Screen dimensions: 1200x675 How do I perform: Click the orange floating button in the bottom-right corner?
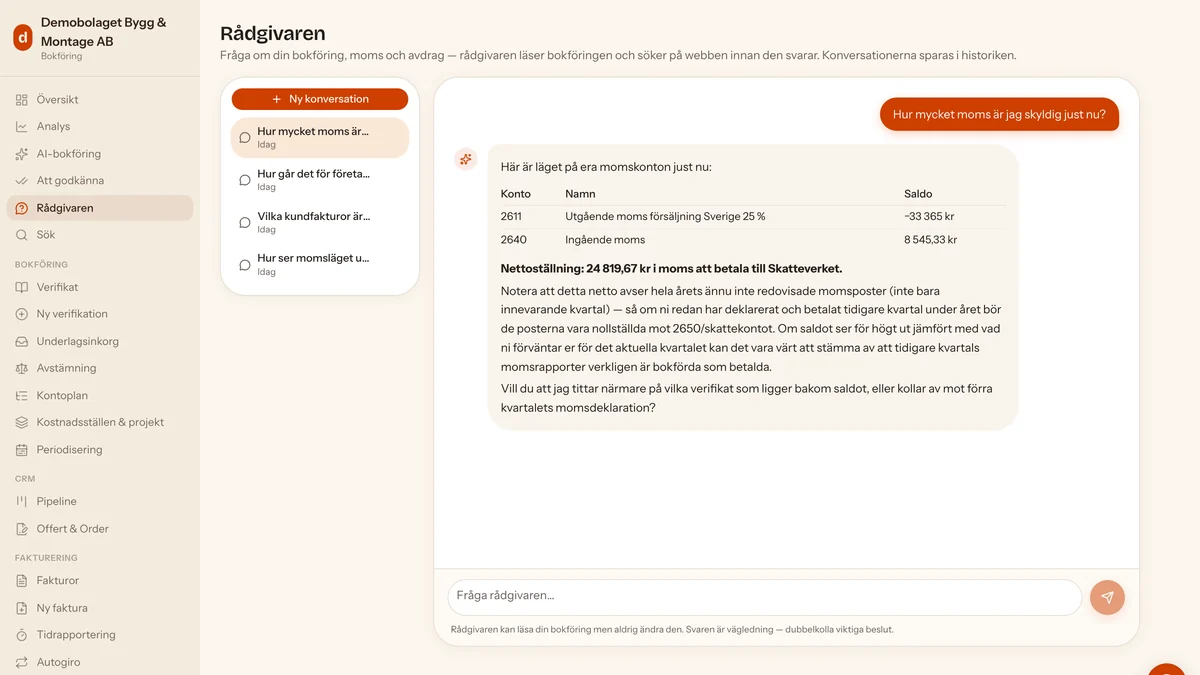coord(1167,669)
